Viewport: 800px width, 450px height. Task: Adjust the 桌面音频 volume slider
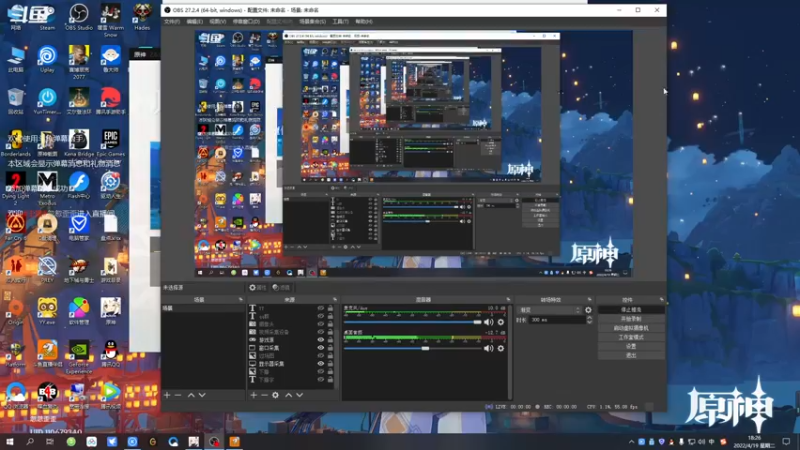point(413,348)
